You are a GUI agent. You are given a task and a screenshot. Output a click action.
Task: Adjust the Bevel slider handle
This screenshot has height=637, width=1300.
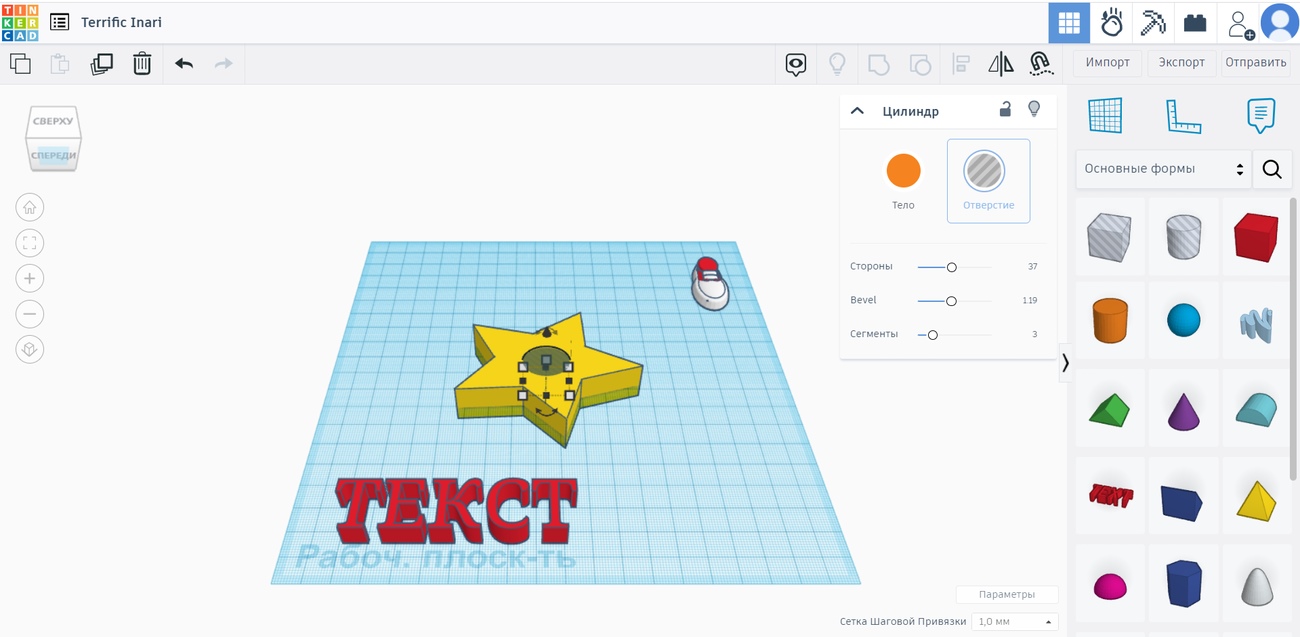point(950,300)
